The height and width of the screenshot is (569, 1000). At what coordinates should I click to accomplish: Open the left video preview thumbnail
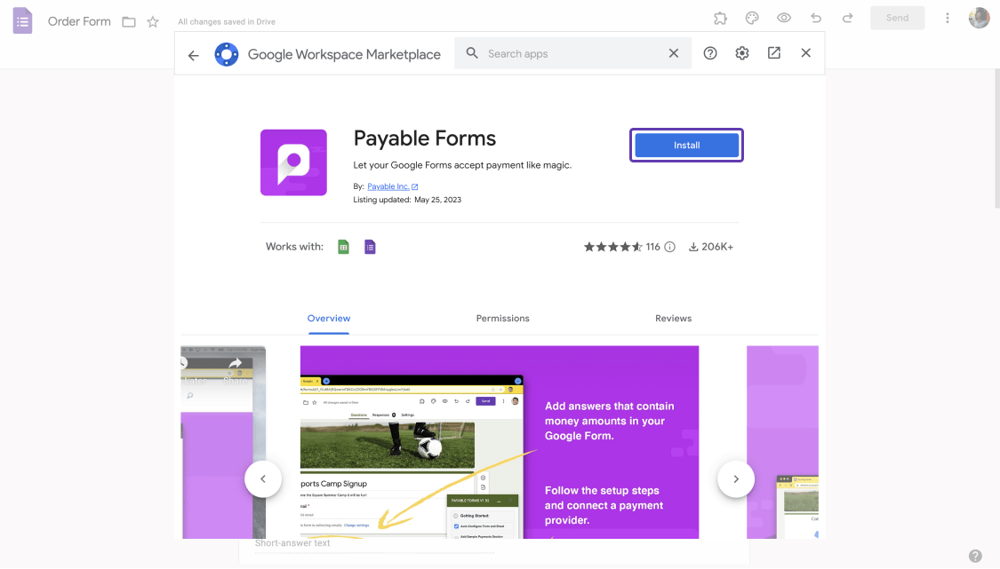click(223, 442)
